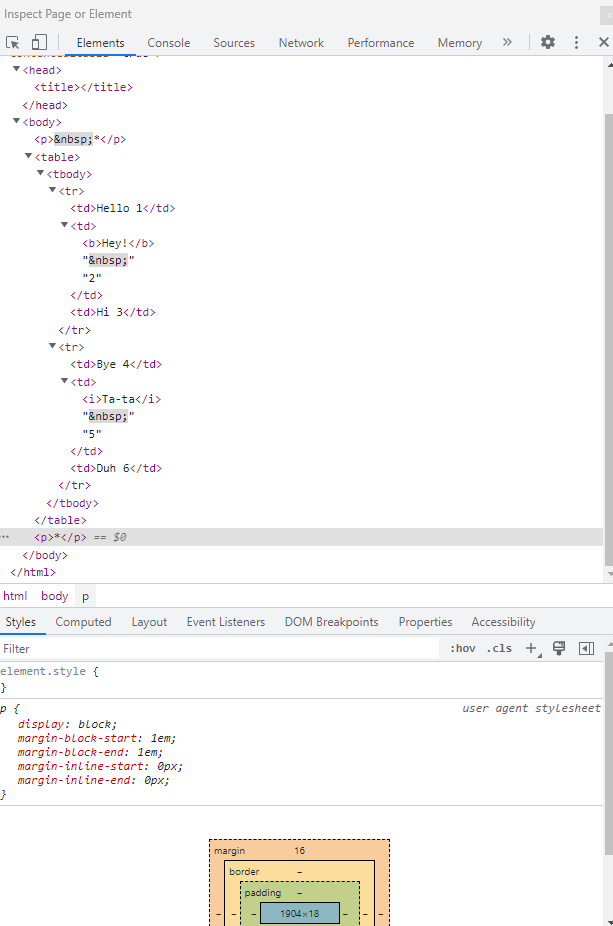The width and height of the screenshot is (613, 926).
Task: Switch to the Network tab
Action: coord(301,43)
